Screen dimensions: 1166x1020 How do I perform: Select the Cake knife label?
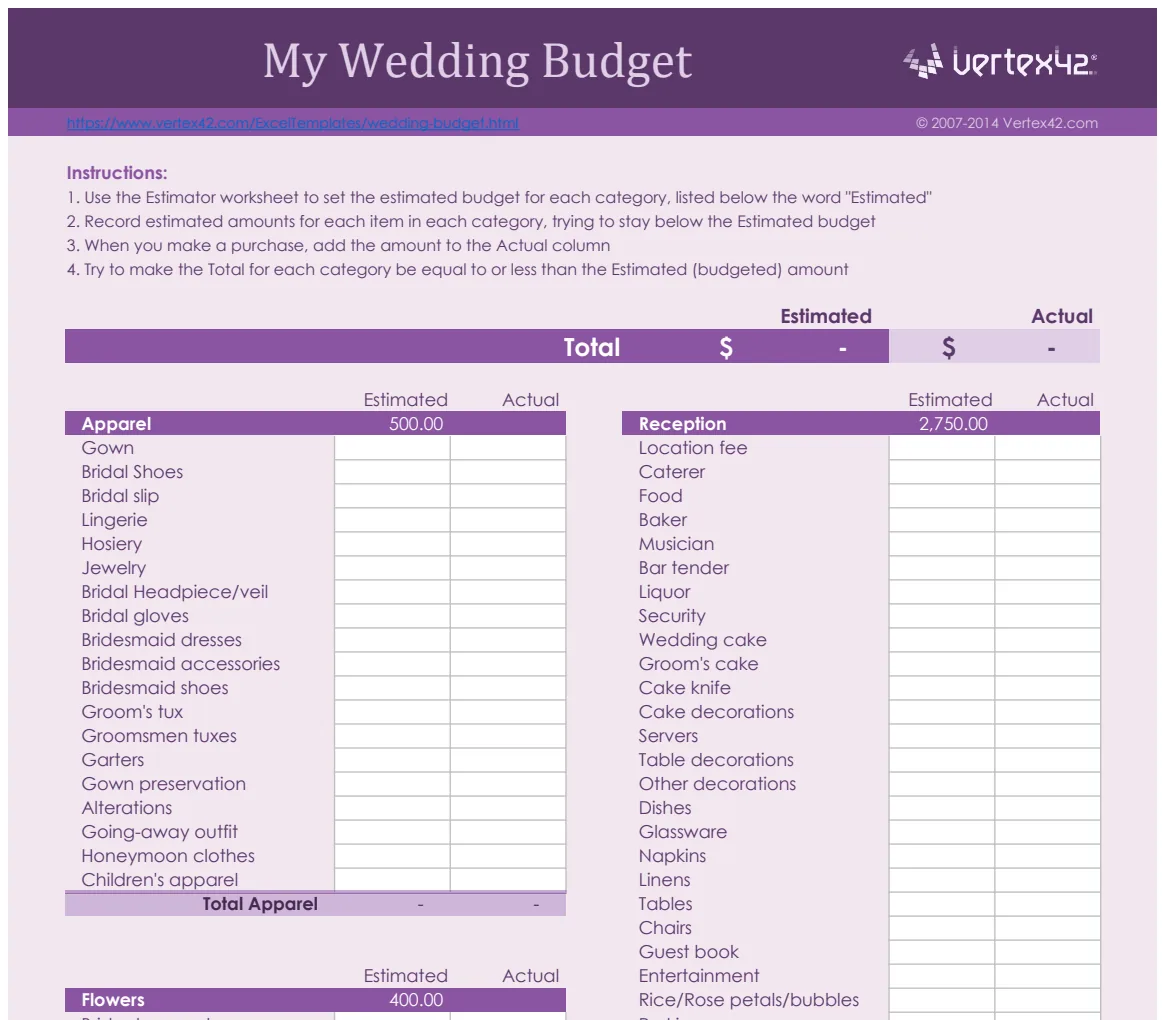(x=684, y=688)
